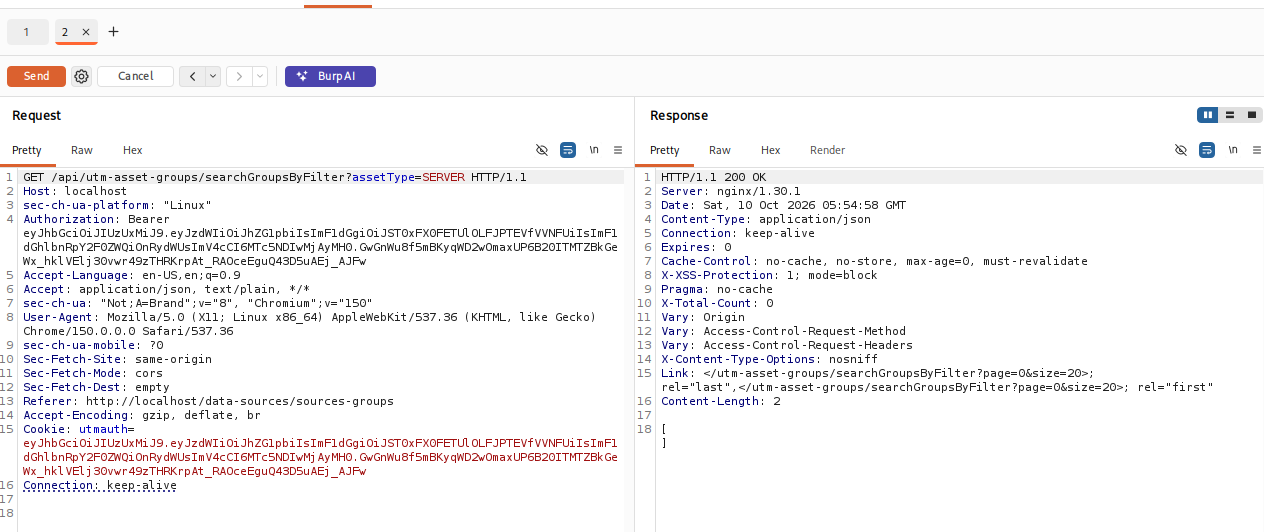Toggle \n newline display in Request panel
Image resolution: width=1264 pixels, height=532 pixels.
[594, 150]
